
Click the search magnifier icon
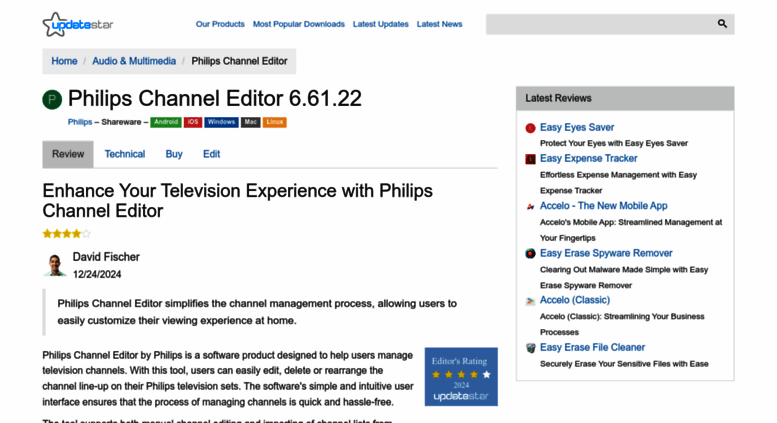pos(722,24)
